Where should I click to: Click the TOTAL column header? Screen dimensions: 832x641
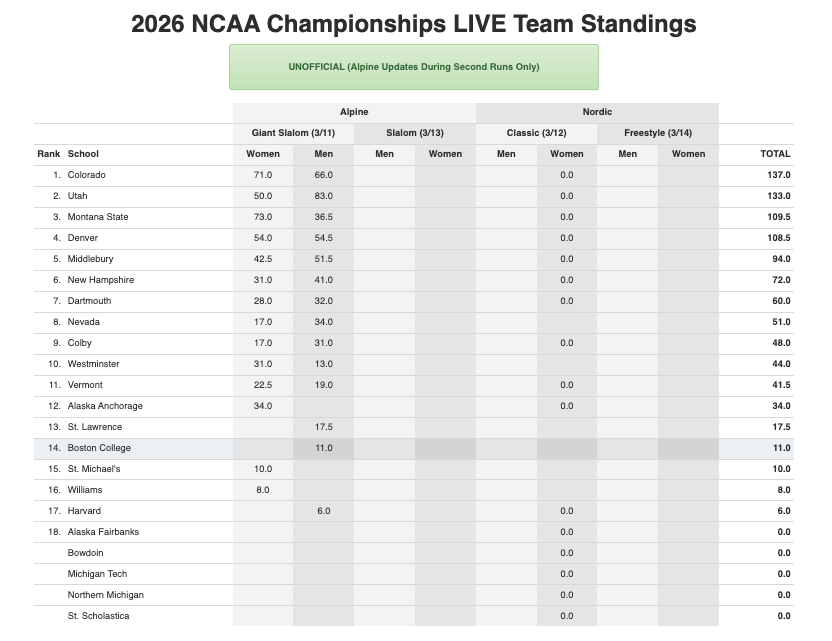(775, 154)
